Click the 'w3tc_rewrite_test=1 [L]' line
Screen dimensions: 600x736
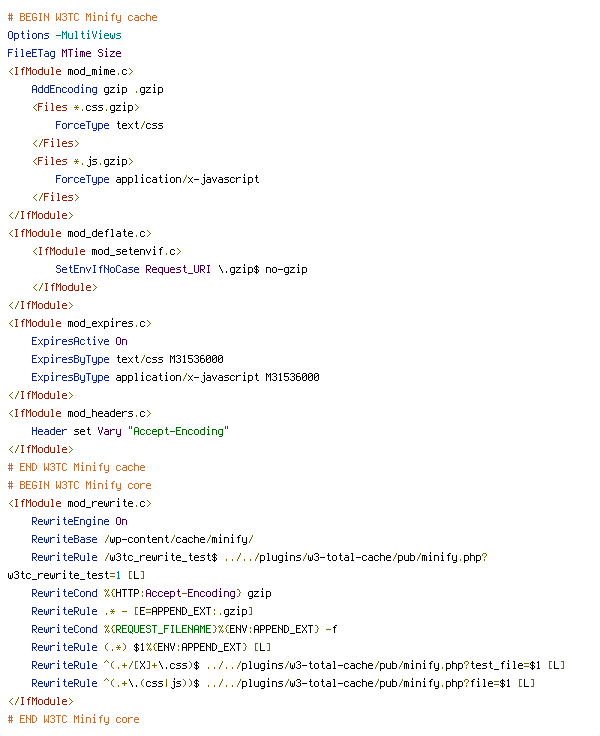click(76, 575)
